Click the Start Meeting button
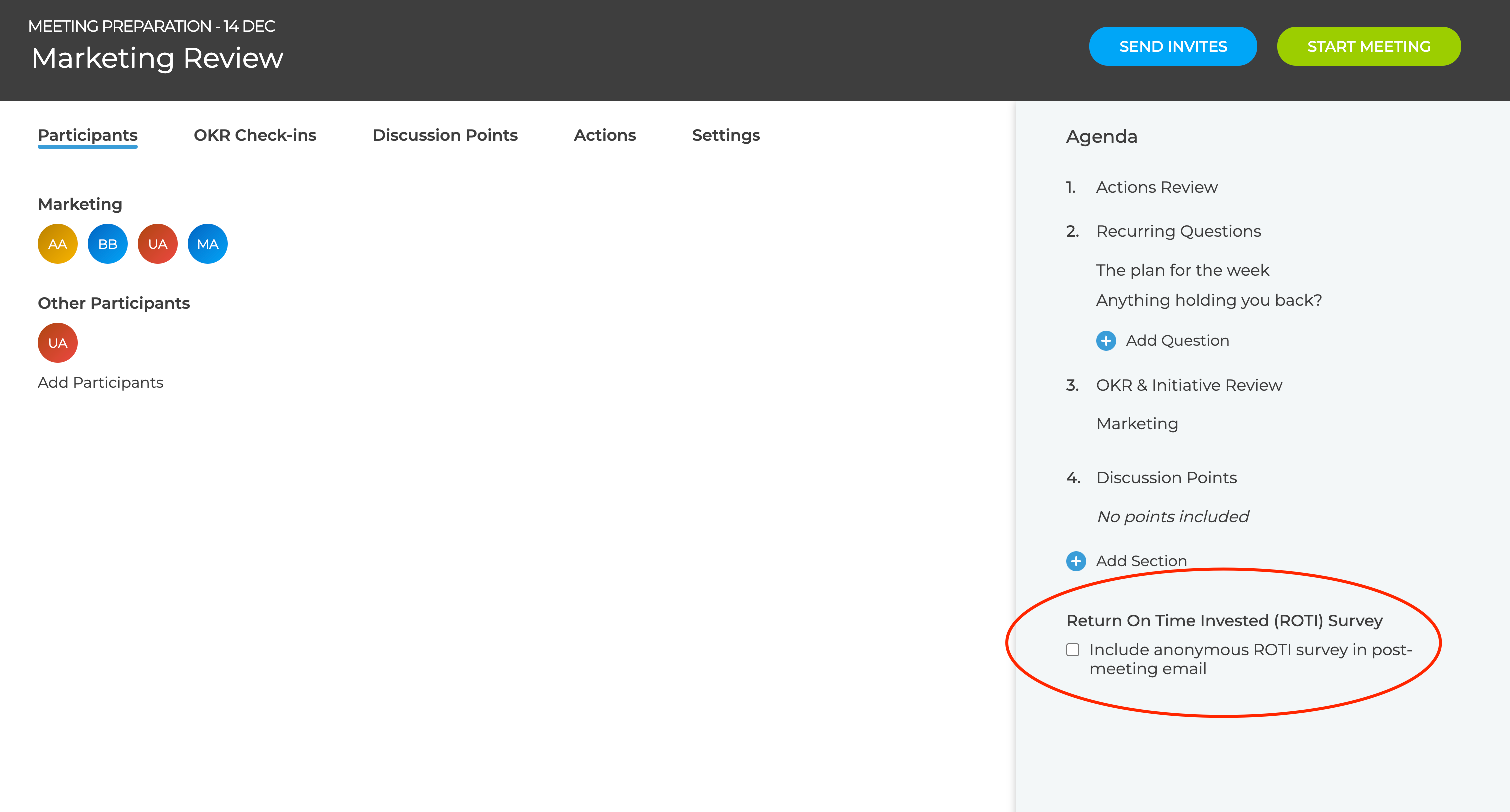 pyautogui.click(x=1369, y=46)
